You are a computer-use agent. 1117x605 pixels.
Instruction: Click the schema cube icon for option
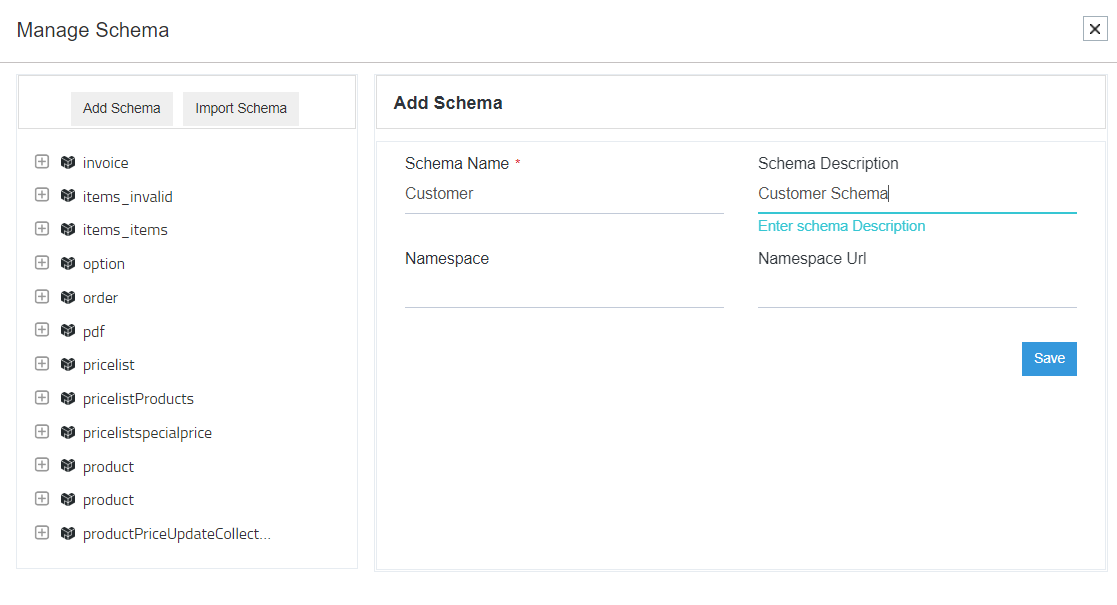[68, 263]
